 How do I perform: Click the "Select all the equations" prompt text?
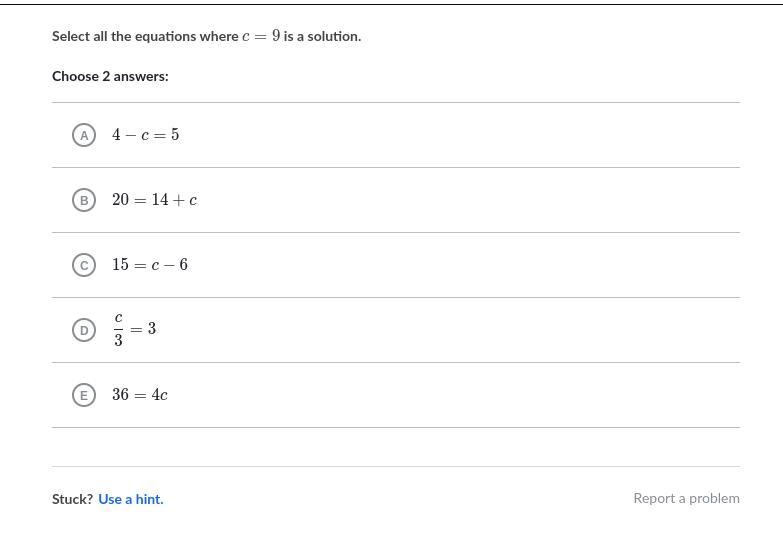pyautogui.click(x=145, y=36)
